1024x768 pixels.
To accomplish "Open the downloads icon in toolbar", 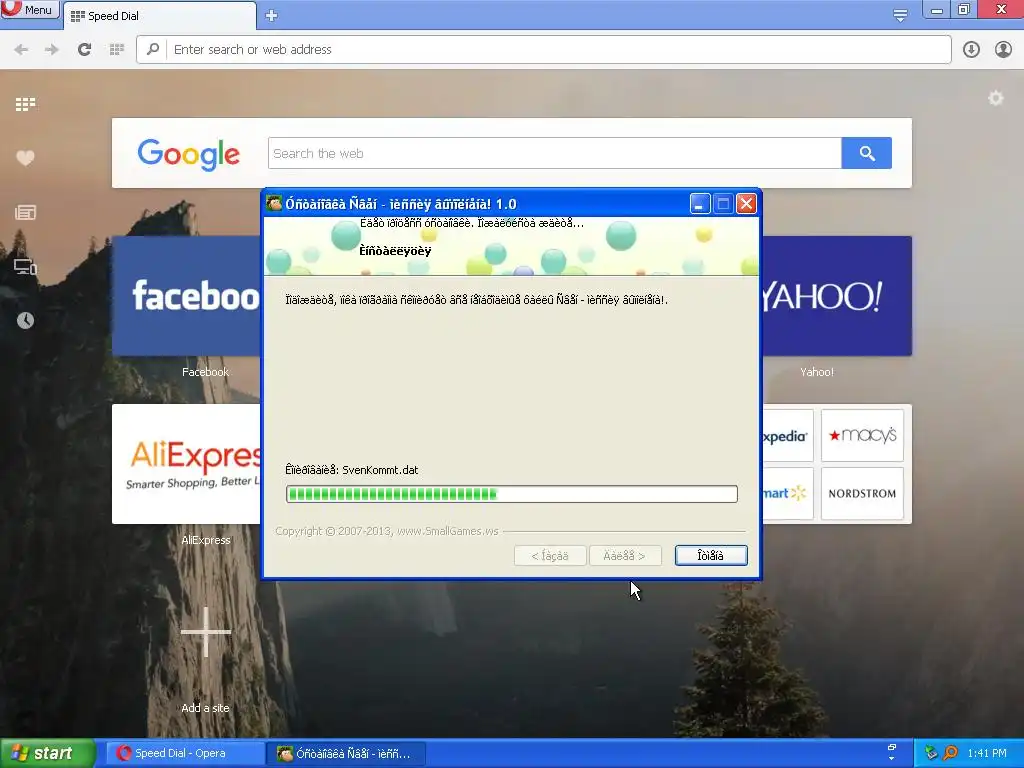I will click(971, 50).
